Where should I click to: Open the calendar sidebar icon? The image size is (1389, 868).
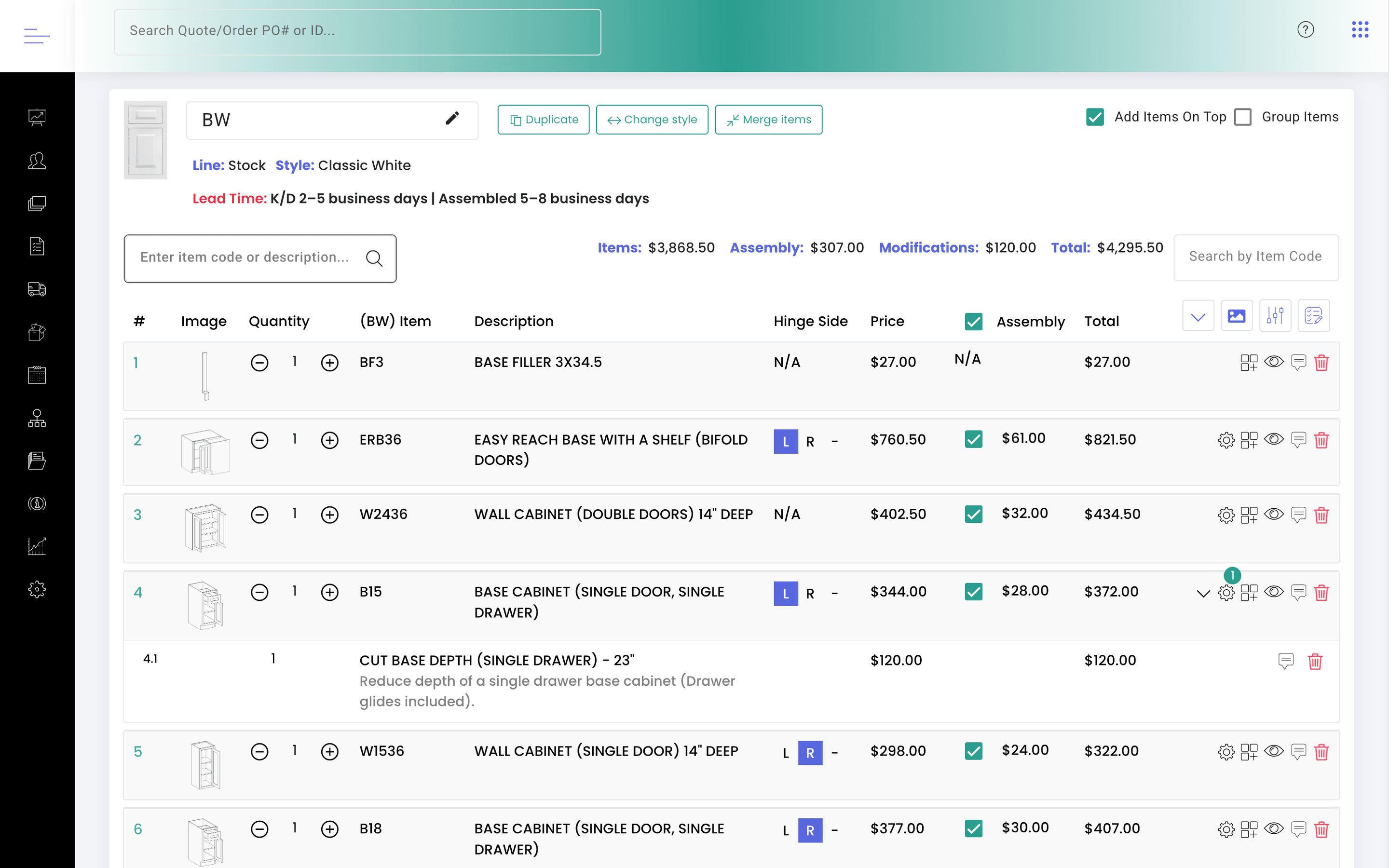pyautogui.click(x=37, y=375)
